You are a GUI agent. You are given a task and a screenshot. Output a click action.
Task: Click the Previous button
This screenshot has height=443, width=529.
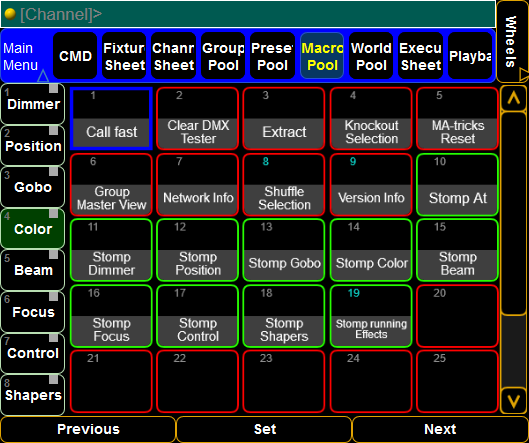88,429
